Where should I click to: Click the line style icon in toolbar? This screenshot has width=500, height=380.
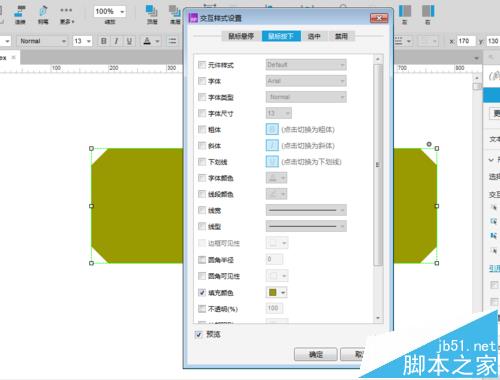[x=399, y=41]
